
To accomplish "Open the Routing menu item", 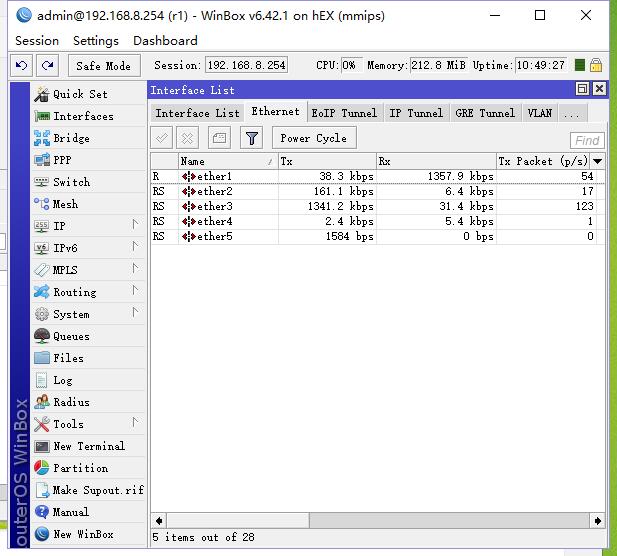I will (x=89, y=292).
